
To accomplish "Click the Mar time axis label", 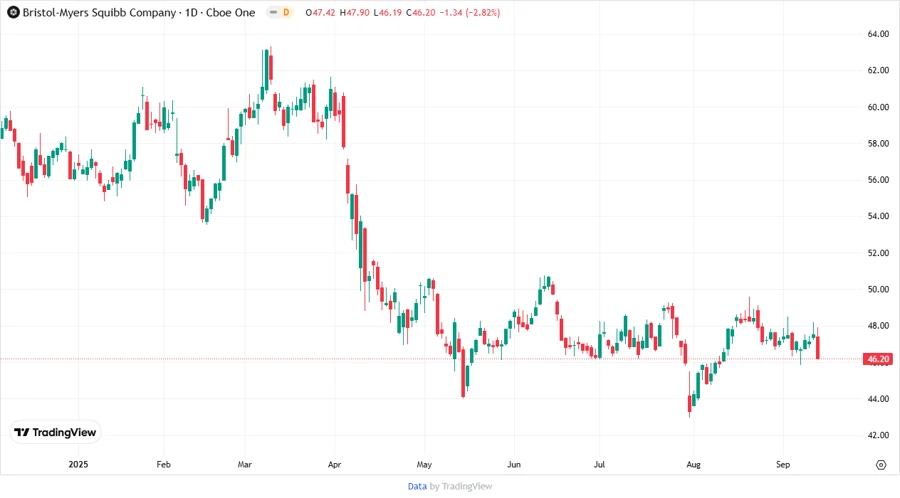I will point(245,464).
